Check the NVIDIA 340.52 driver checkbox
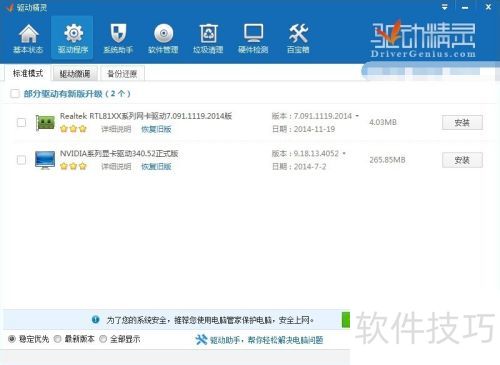This screenshot has height=365, width=500. [21, 160]
